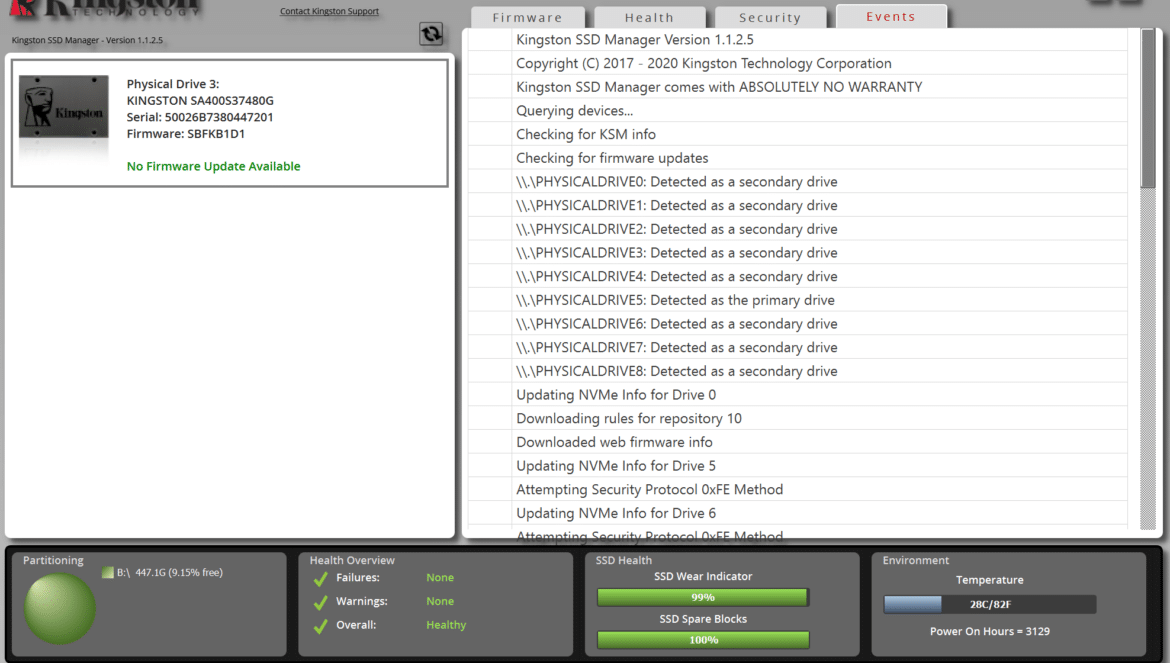Select the serial number 50026B7380447201

point(219,117)
